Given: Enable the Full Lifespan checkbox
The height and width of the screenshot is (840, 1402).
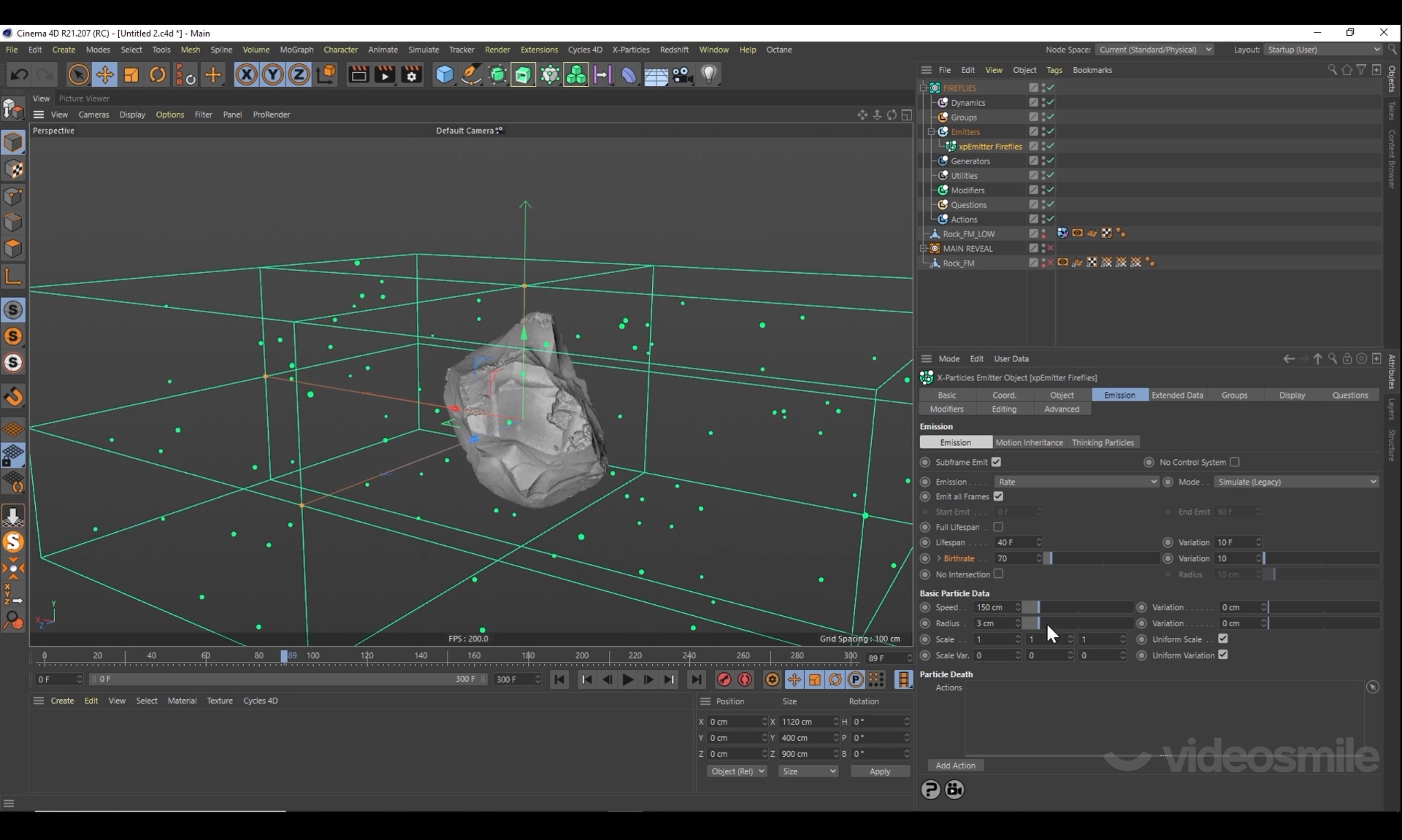Looking at the screenshot, I should pos(998,527).
